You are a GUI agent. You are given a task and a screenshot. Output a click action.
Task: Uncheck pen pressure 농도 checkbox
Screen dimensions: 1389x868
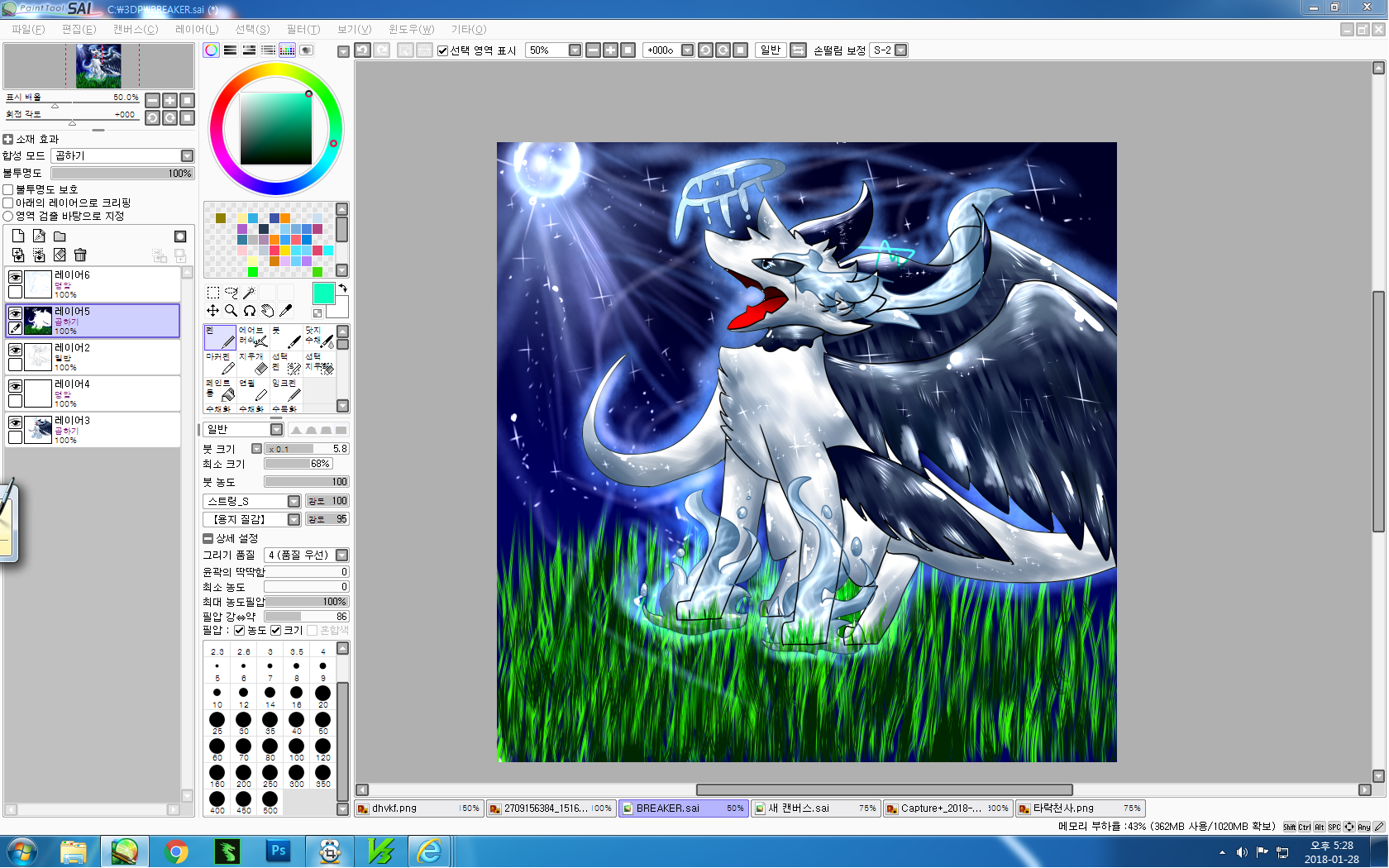pos(240,631)
